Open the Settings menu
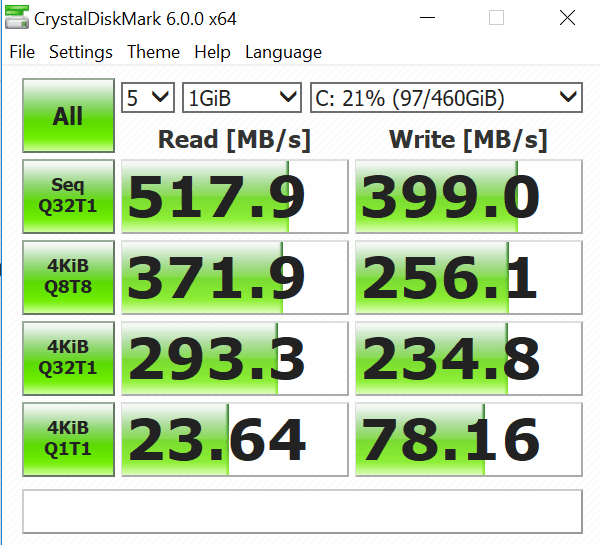This screenshot has height=545, width=600. [x=81, y=52]
